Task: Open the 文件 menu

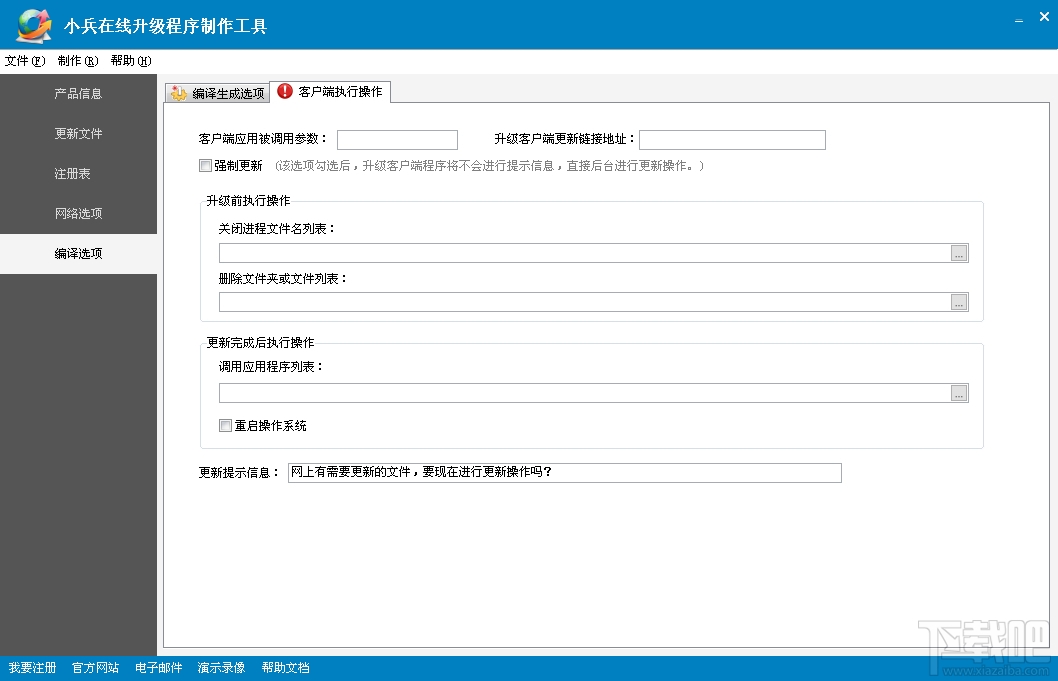Action: 24,60
